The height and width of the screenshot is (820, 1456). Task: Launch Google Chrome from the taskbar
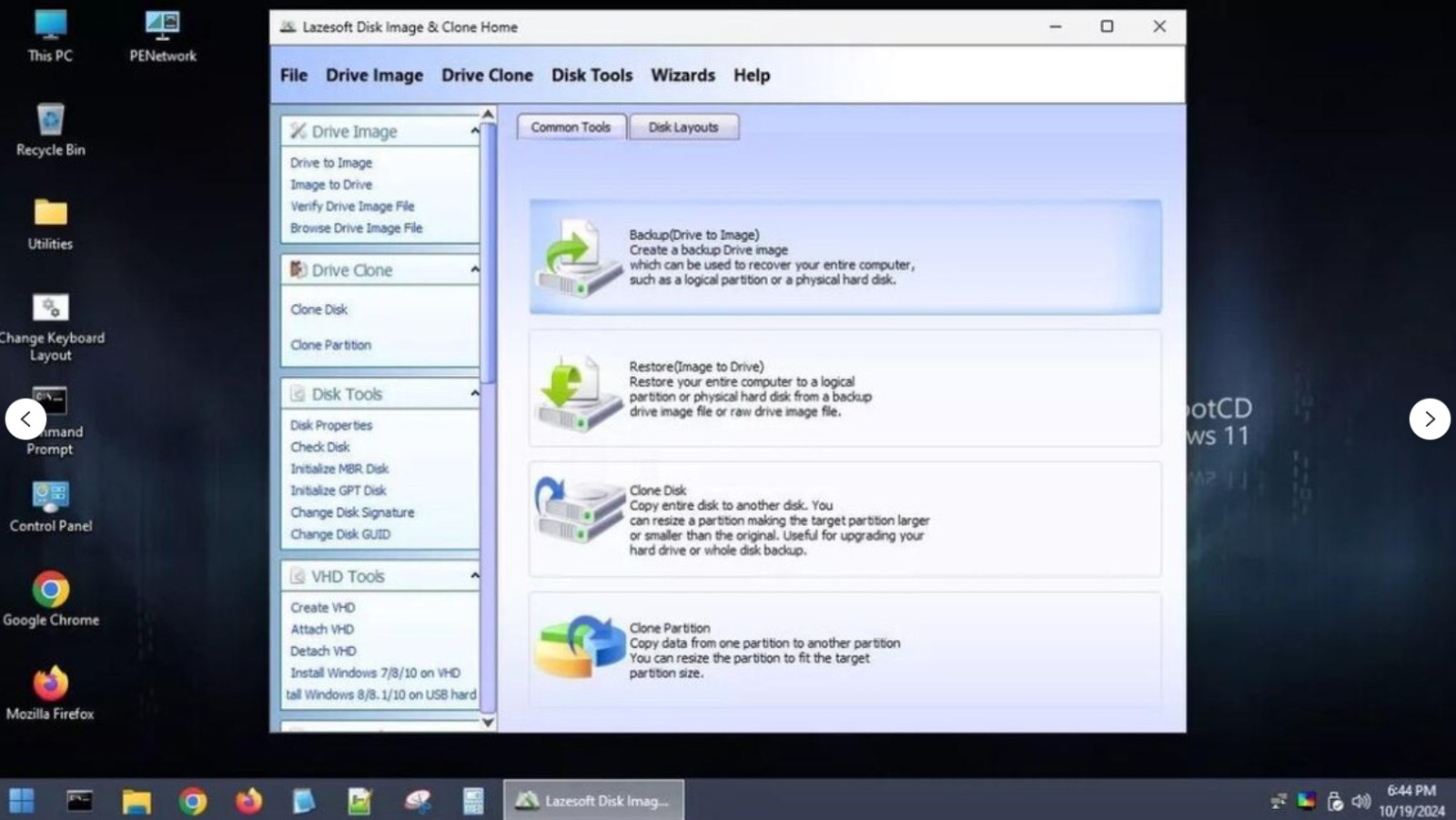pyautogui.click(x=195, y=801)
